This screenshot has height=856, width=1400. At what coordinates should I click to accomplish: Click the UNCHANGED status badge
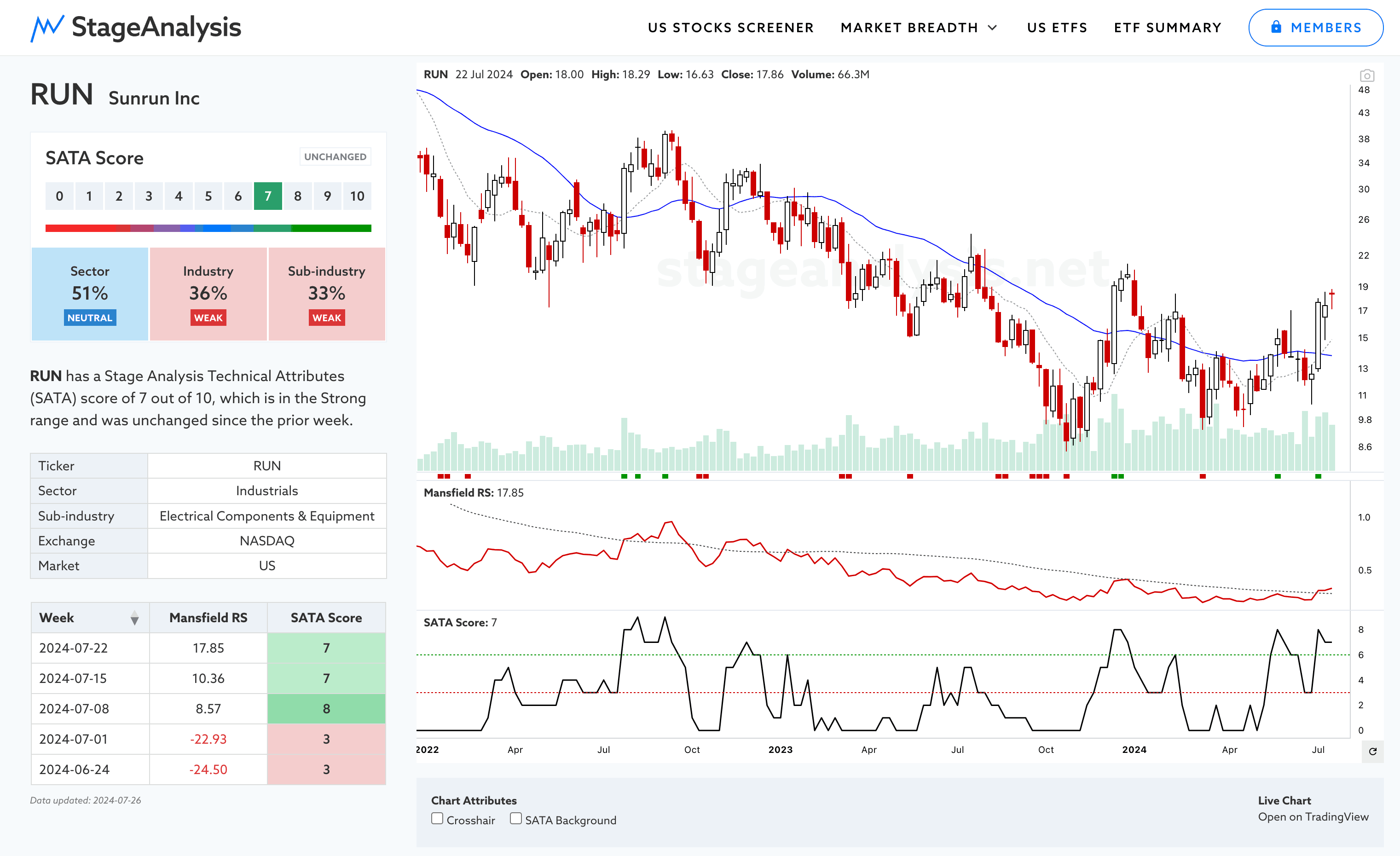335,157
